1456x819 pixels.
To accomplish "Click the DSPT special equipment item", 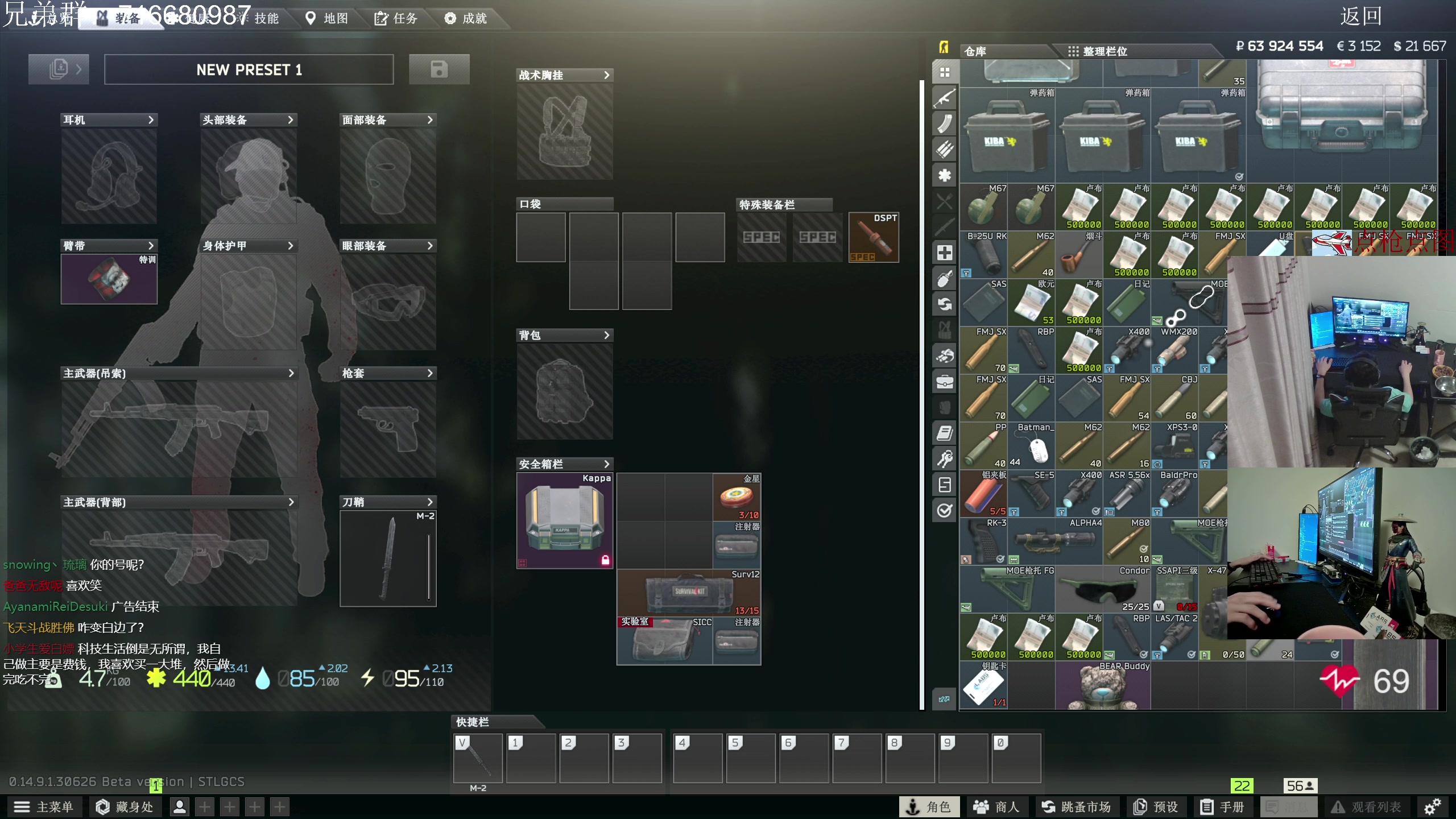I will click(874, 238).
